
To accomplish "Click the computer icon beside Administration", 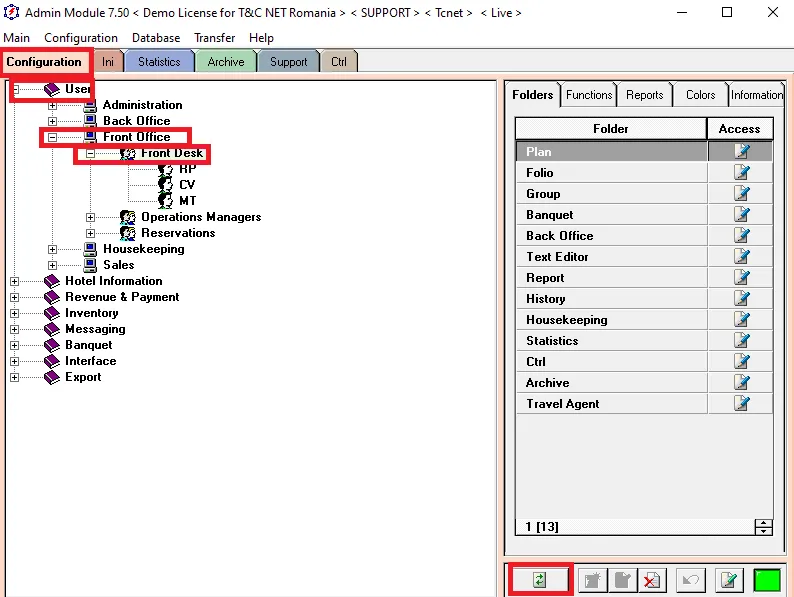I will pos(90,105).
